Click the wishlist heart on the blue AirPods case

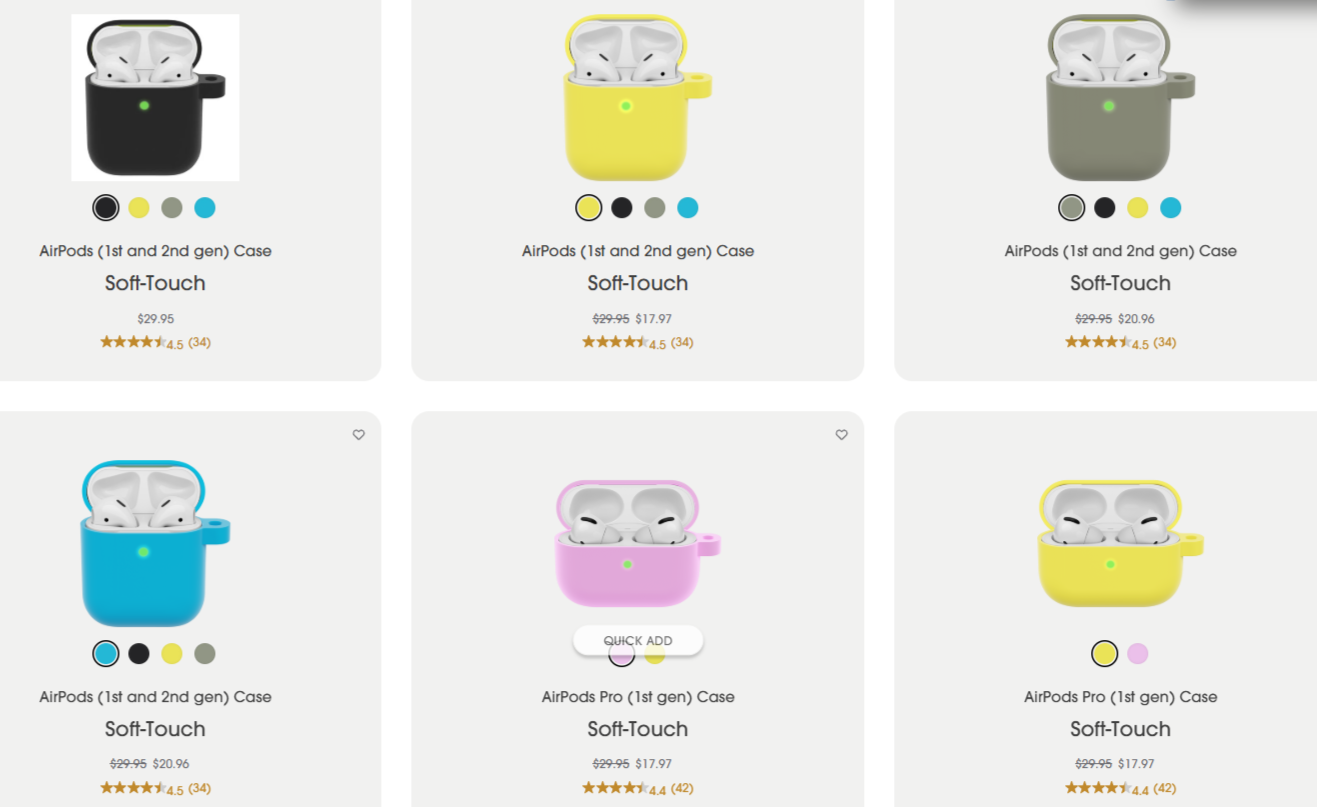(x=358, y=435)
